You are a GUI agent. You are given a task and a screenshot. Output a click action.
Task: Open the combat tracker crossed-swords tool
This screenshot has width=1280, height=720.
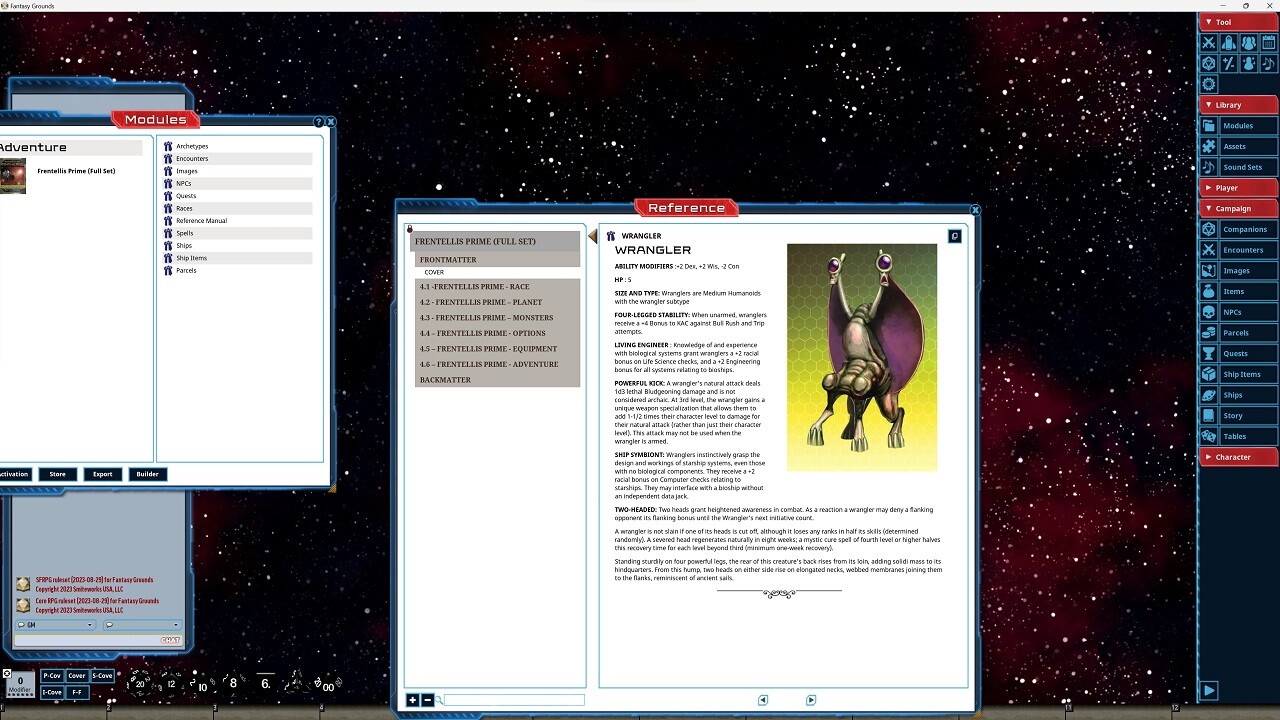click(x=1209, y=42)
